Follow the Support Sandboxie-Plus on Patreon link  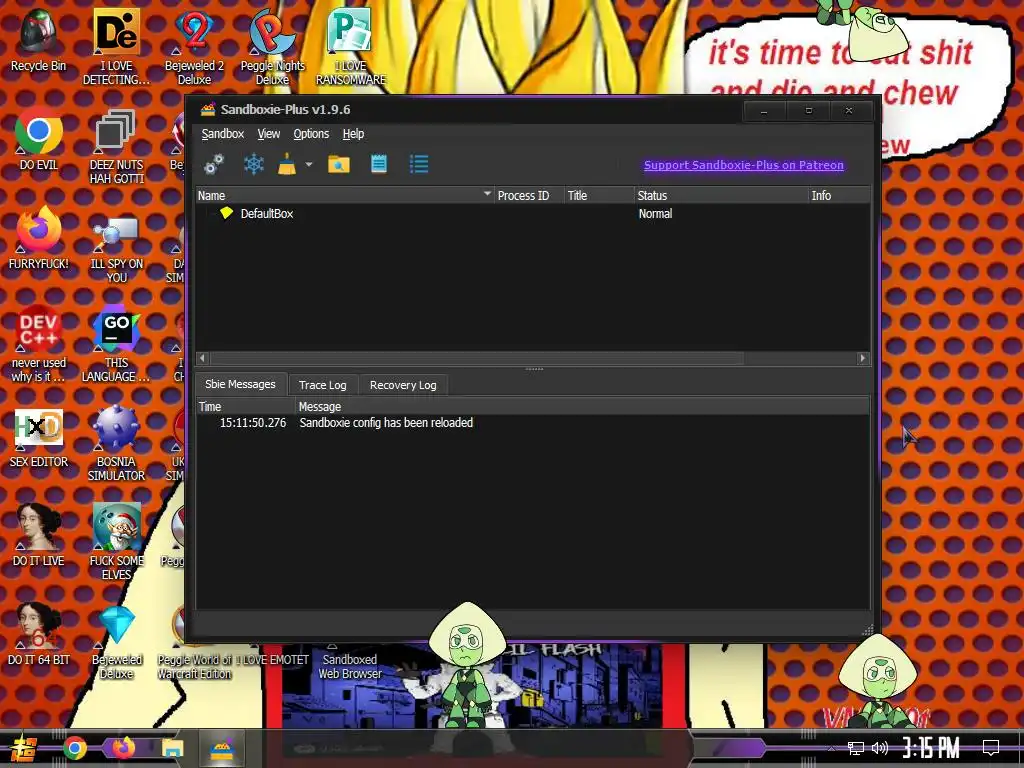coord(744,165)
